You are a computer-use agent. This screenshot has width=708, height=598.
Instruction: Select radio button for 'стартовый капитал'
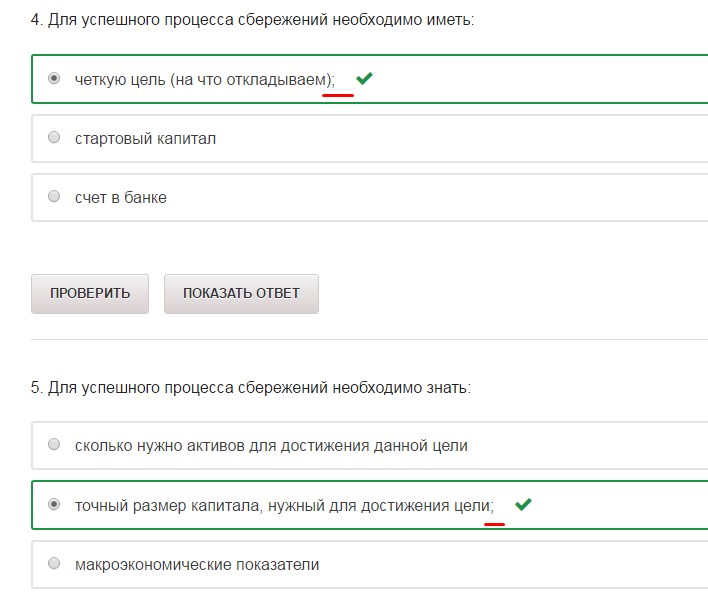[54, 138]
